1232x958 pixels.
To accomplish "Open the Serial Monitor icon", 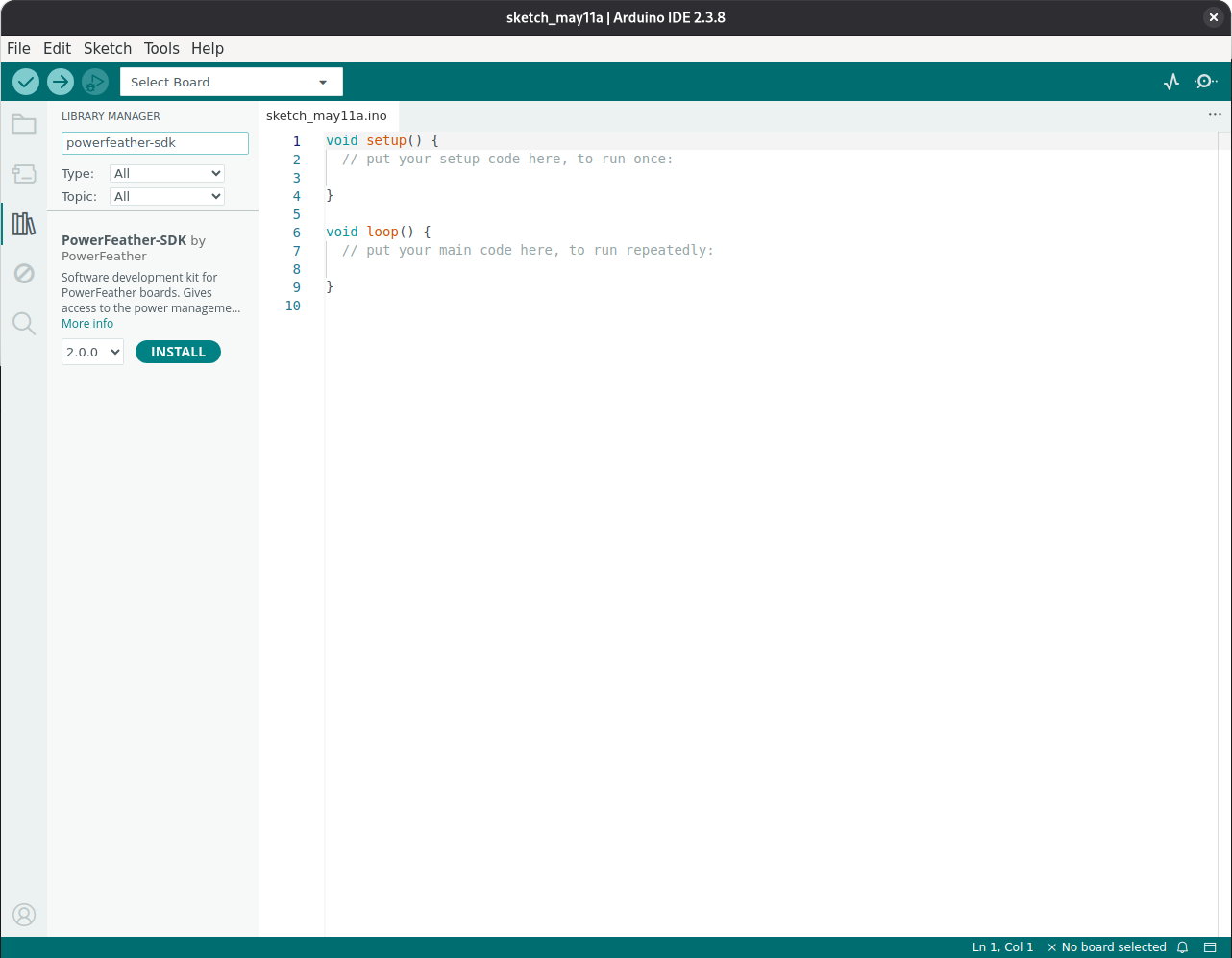I will [x=1205, y=82].
